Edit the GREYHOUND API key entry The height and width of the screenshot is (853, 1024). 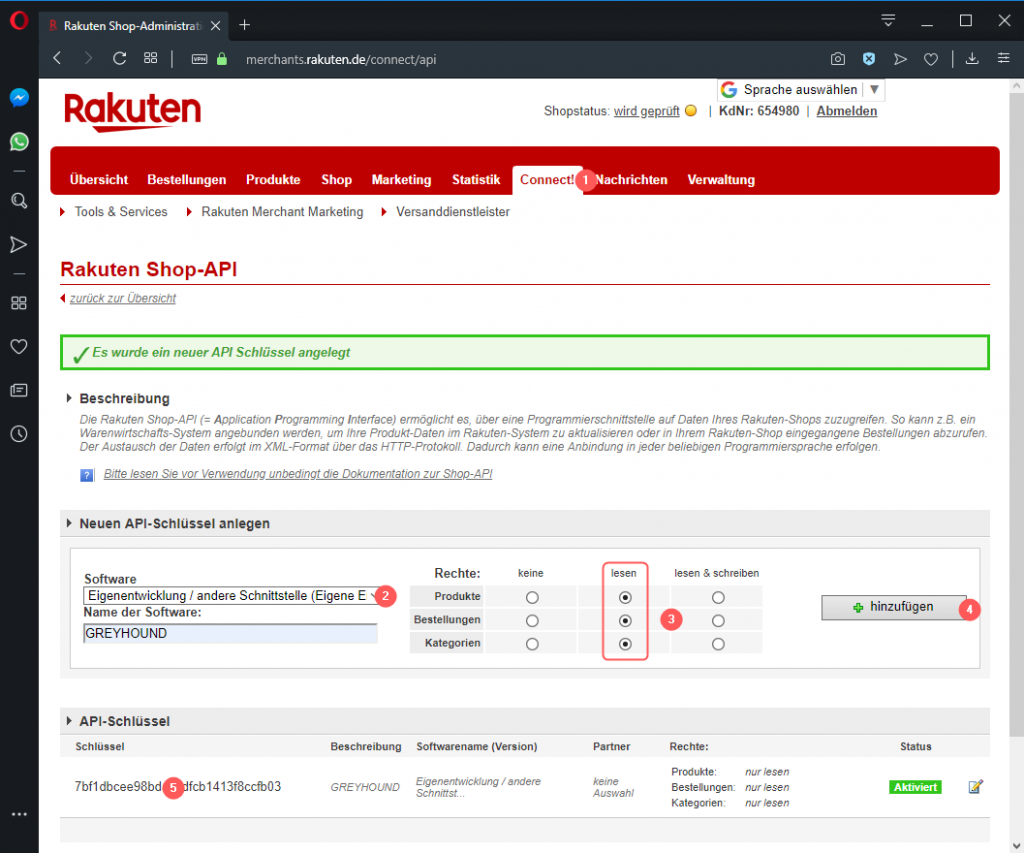click(x=976, y=787)
